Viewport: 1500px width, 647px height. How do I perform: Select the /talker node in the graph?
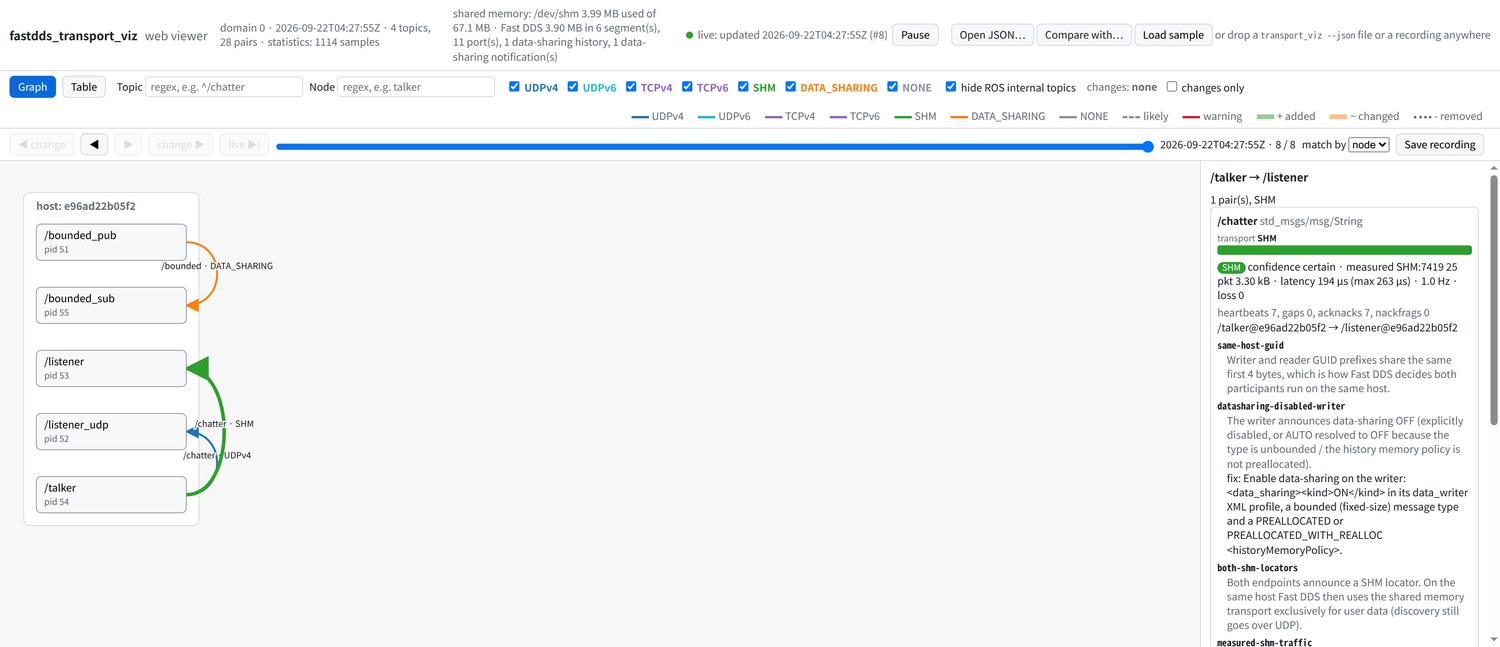[111, 494]
